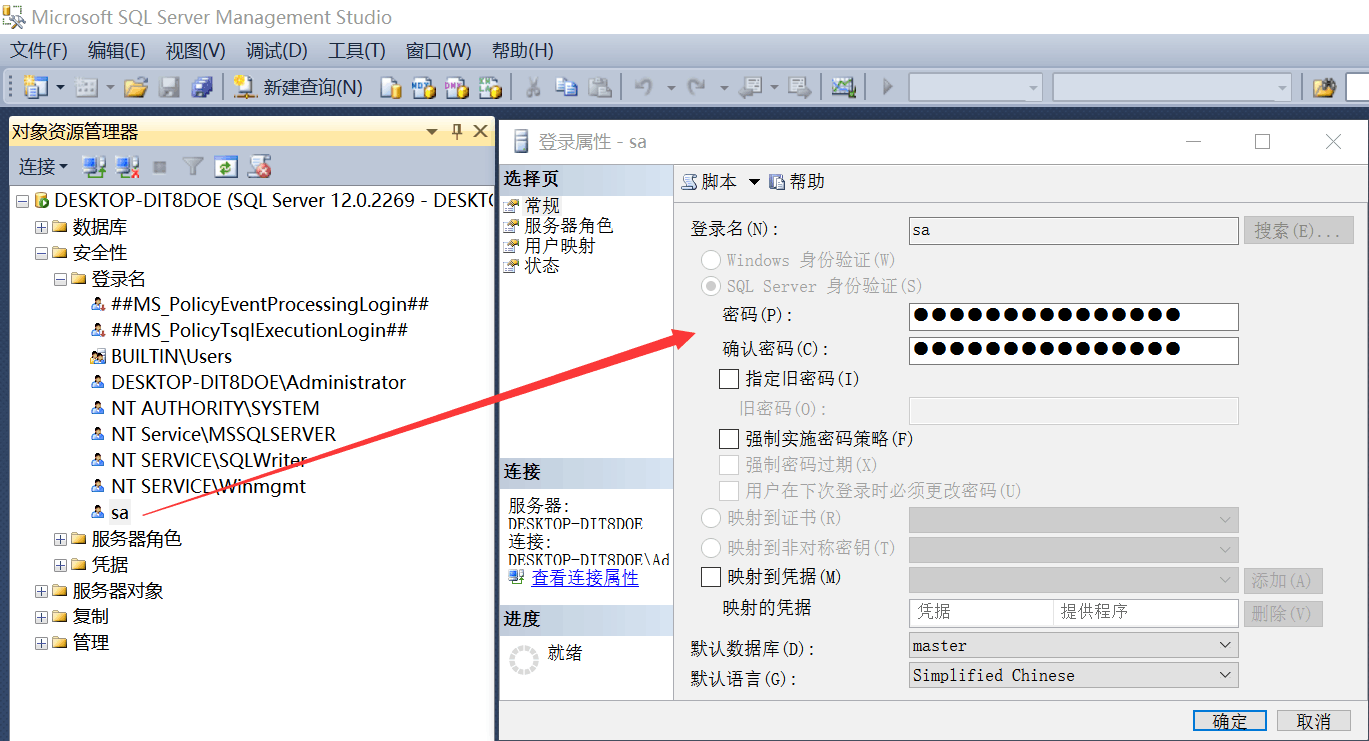Click the New Project toolbar icon
Screen dimensions: 1369x741
point(35,87)
